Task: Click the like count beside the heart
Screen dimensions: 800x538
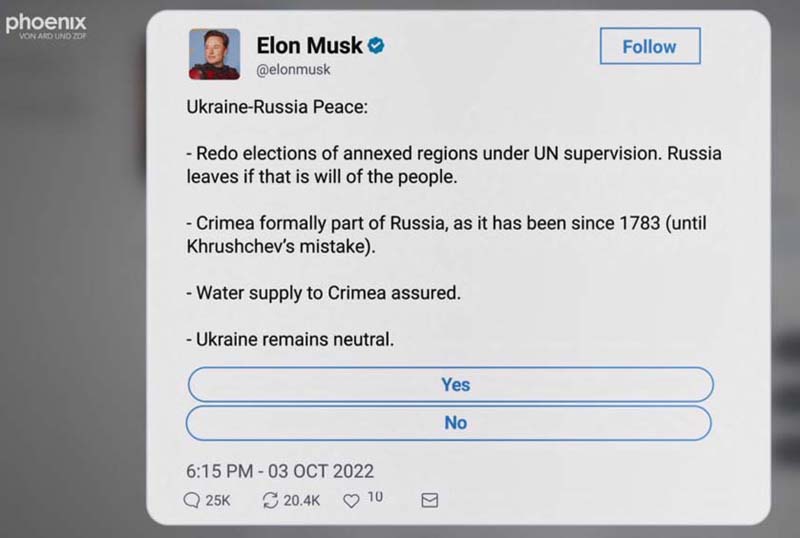Action: 375,497
